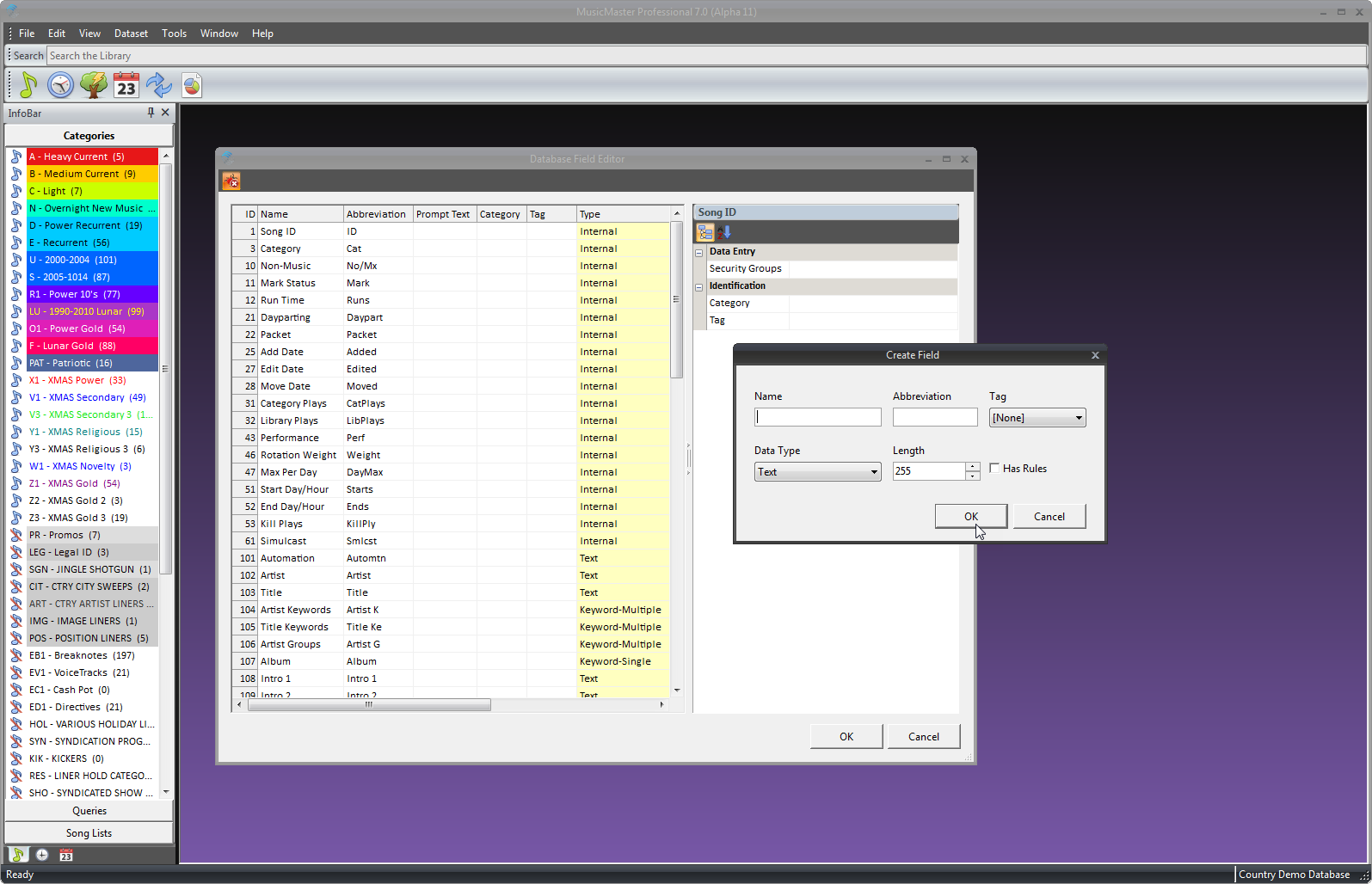This screenshot has width=1372, height=884.
Task: Click the blue sync arrows toolbar icon
Action: pyautogui.click(x=159, y=85)
